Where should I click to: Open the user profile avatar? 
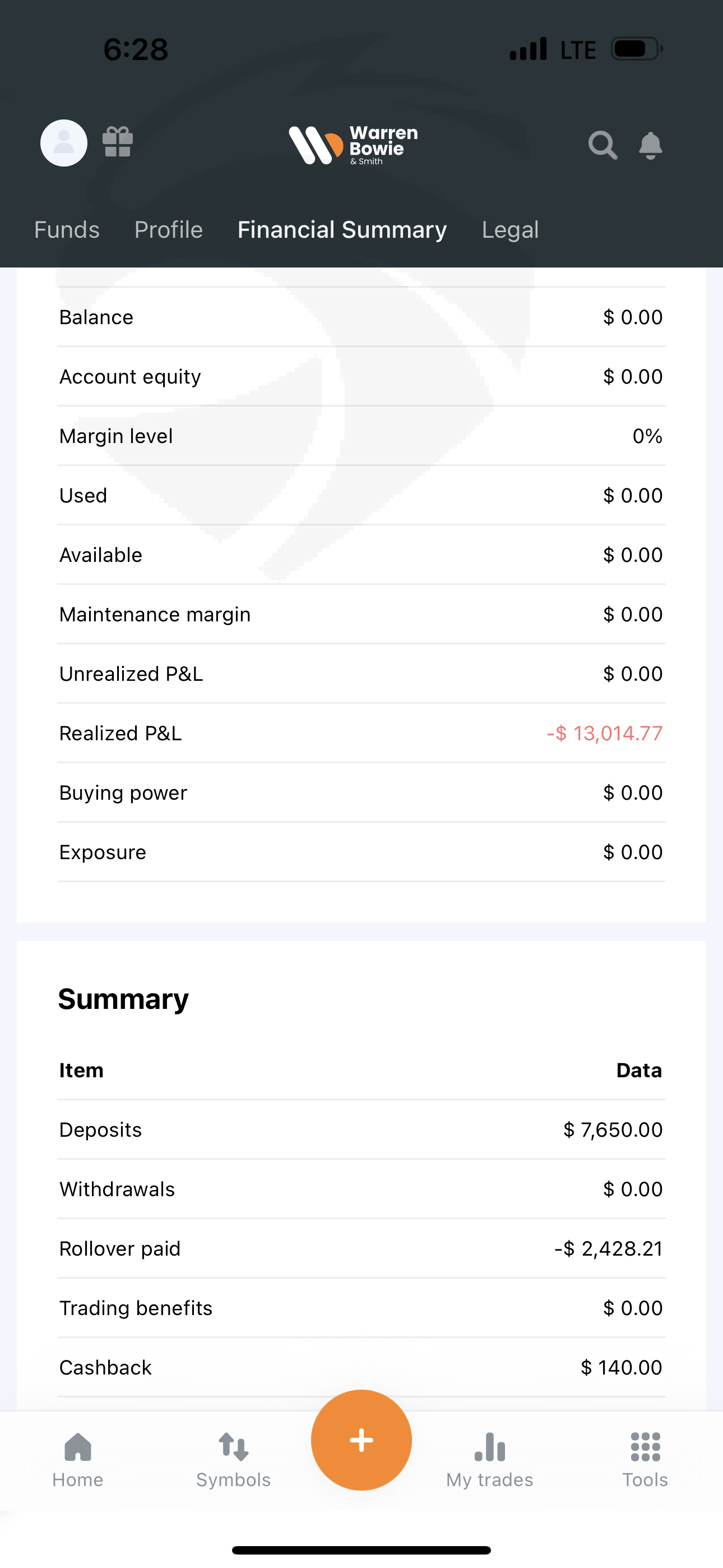64,143
